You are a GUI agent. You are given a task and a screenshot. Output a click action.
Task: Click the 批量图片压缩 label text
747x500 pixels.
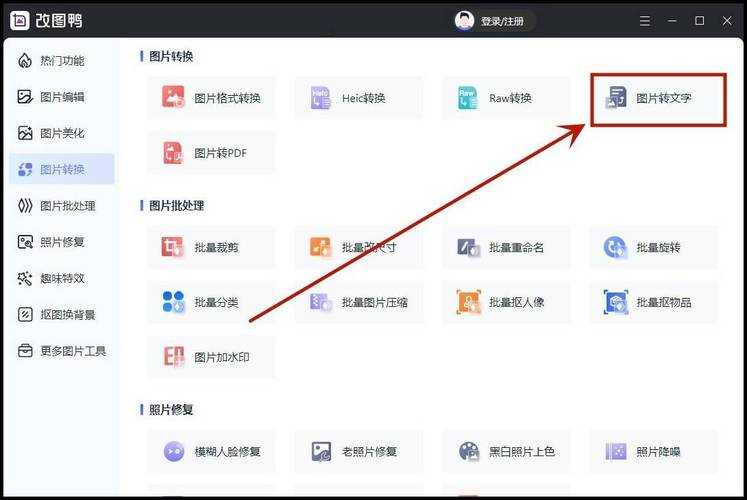374,302
